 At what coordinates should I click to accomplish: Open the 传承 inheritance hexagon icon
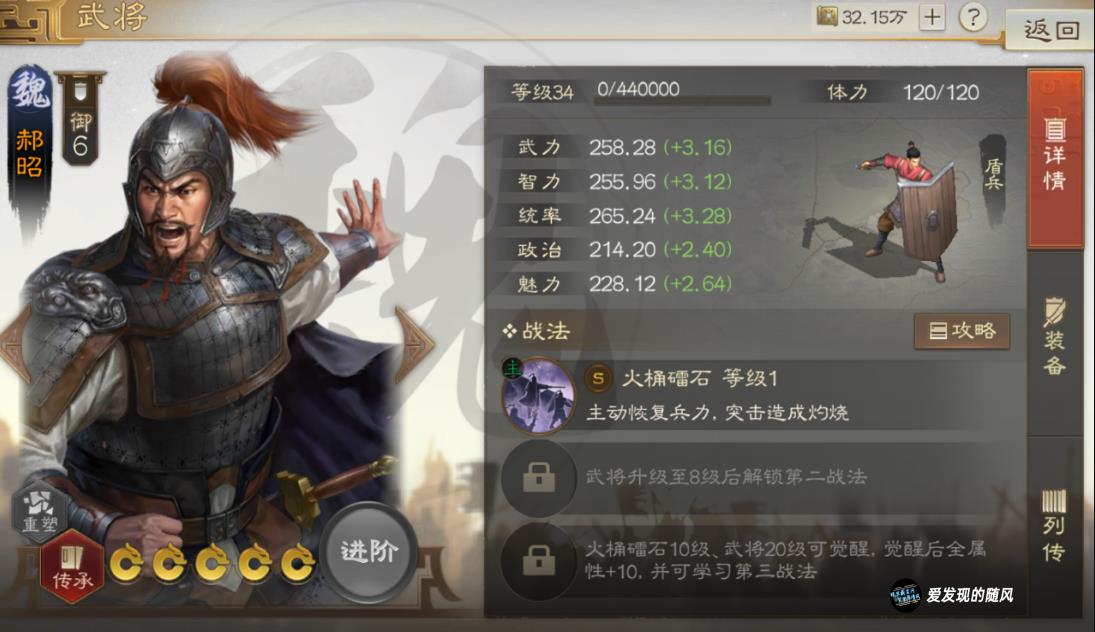coord(72,568)
